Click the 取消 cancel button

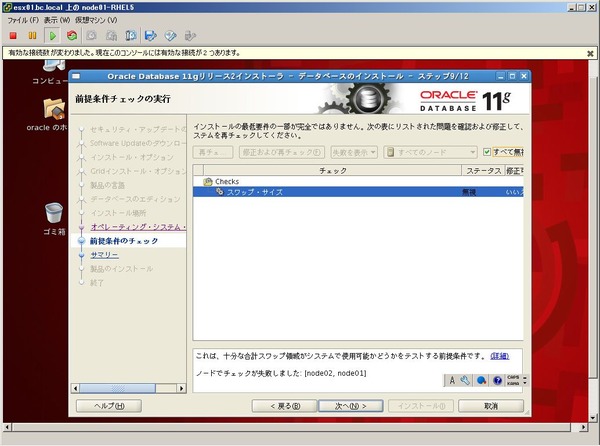tap(491, 406)
